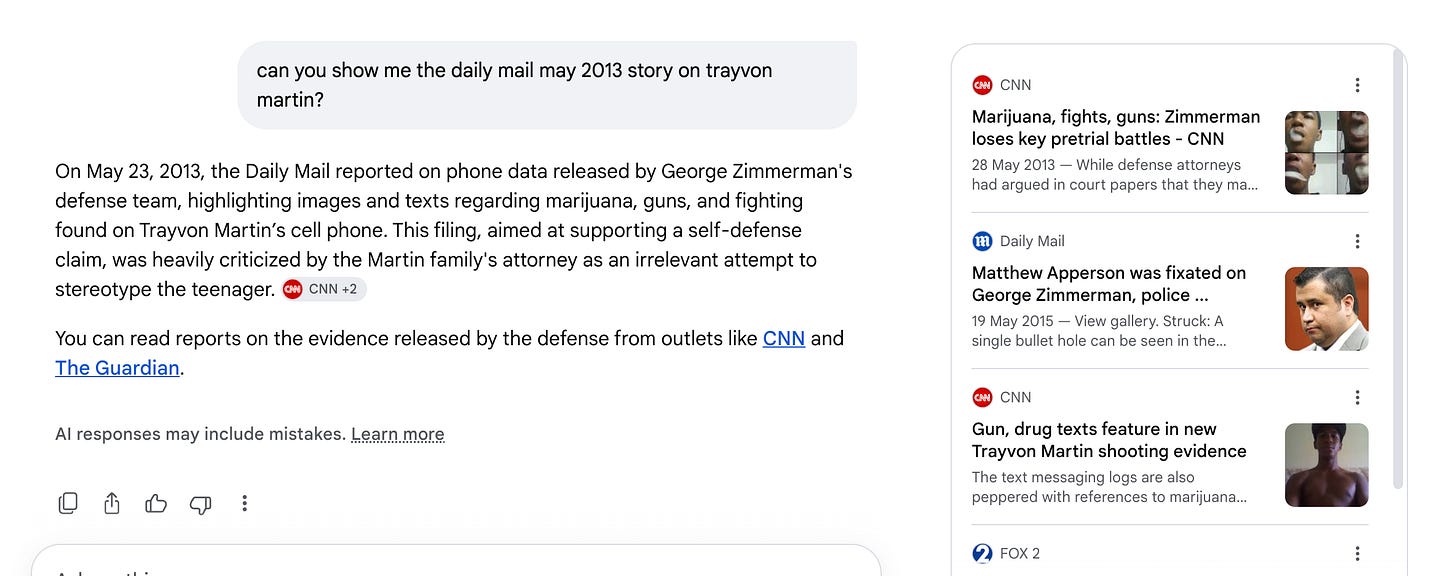Viewport: 1456px width, 576px height.
Task: Open the Matthew Apperson Daily Mail article
Action: 1109,284
